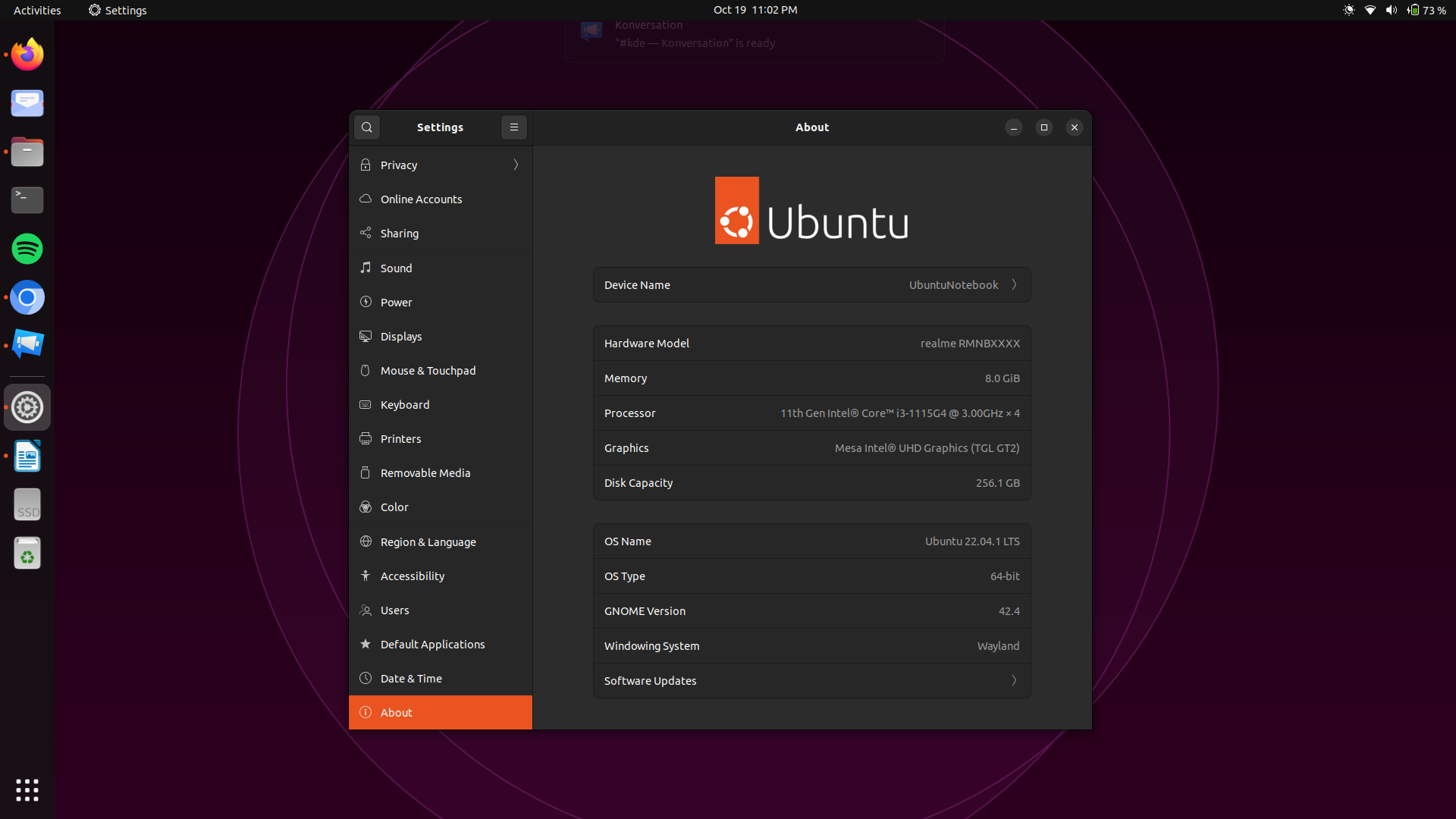Open Software Updates row
The width and height of the screenshot is (1456, 819).
811,681
